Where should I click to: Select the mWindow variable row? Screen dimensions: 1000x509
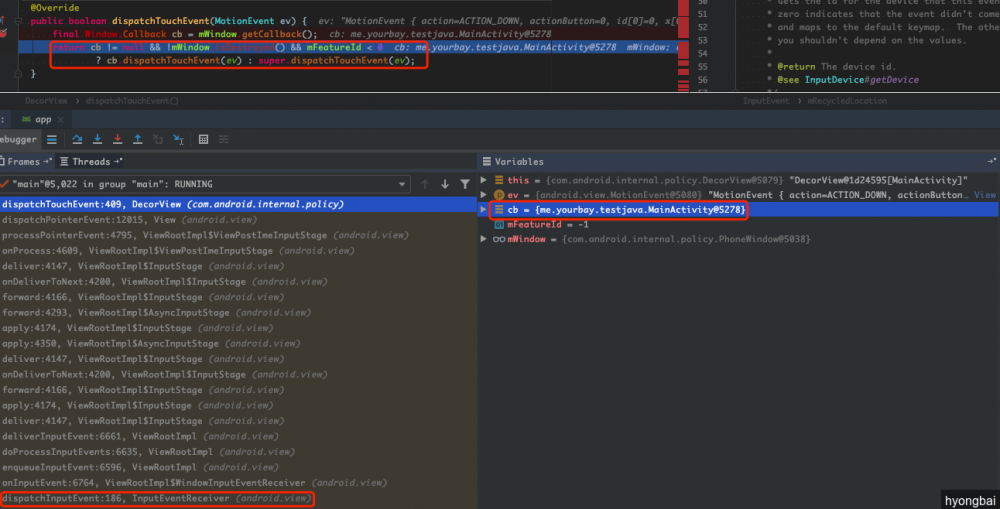coord(739,239)
